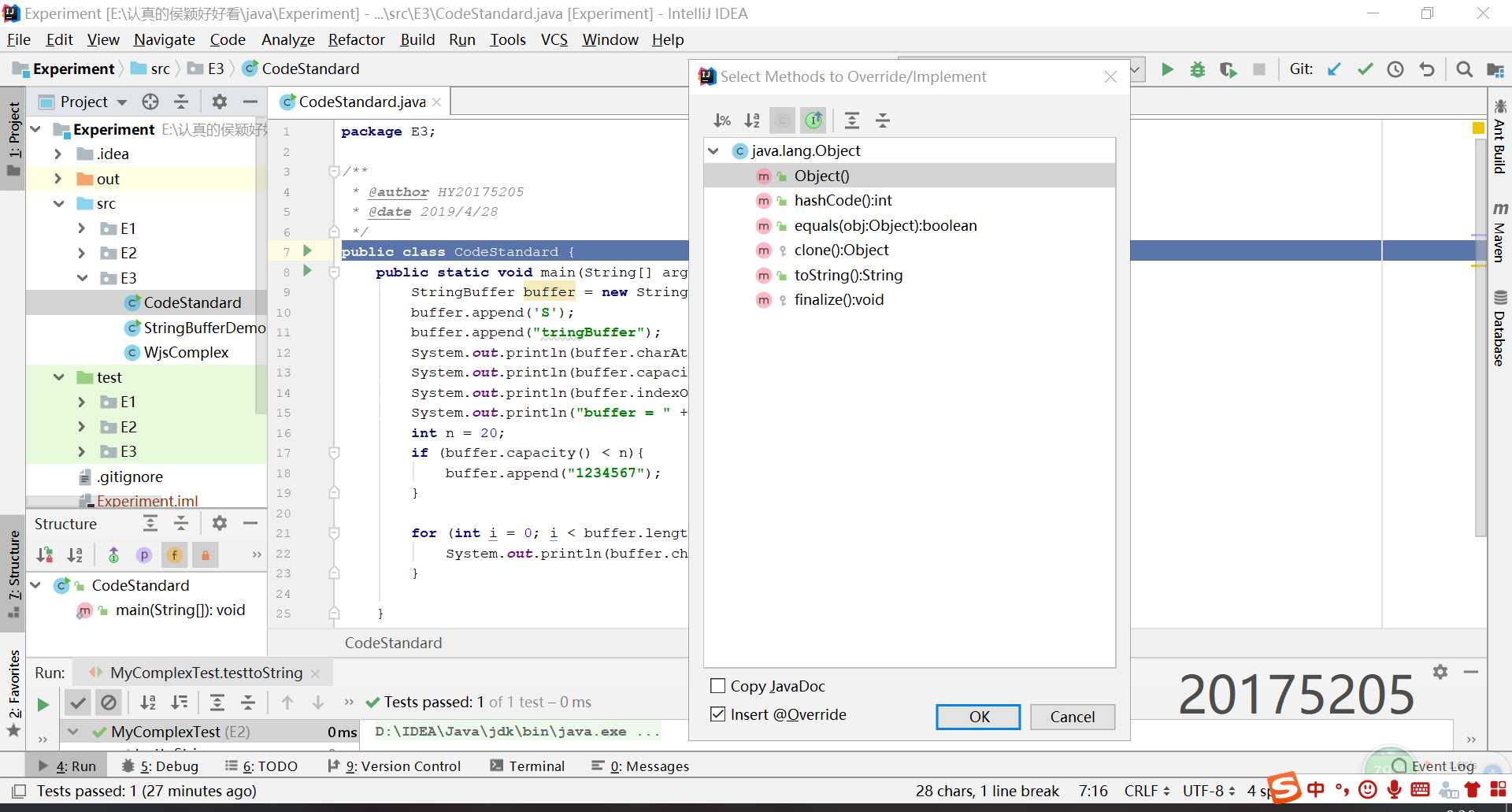Screen dimensions: 1512x812
Task: Click the Debug bug icon in main toolbar
Action: click(x=1197, y=69)
